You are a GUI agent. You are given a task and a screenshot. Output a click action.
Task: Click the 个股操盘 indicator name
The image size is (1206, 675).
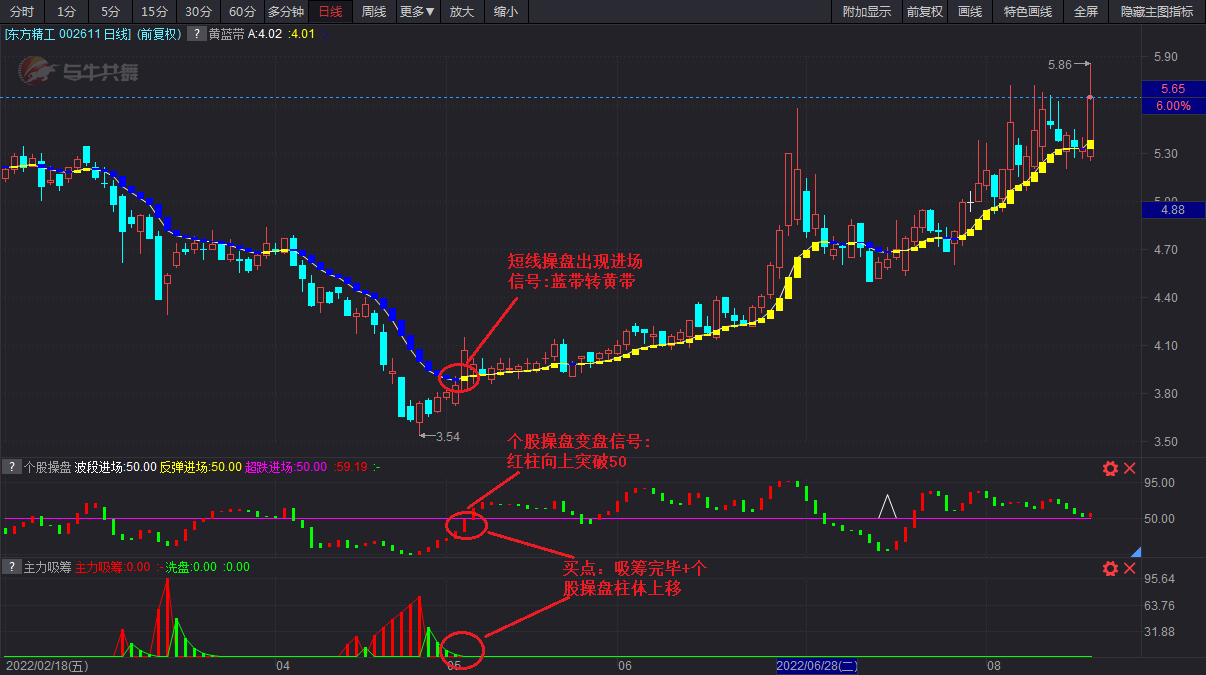pyautogui.click(x=47, y=467)
